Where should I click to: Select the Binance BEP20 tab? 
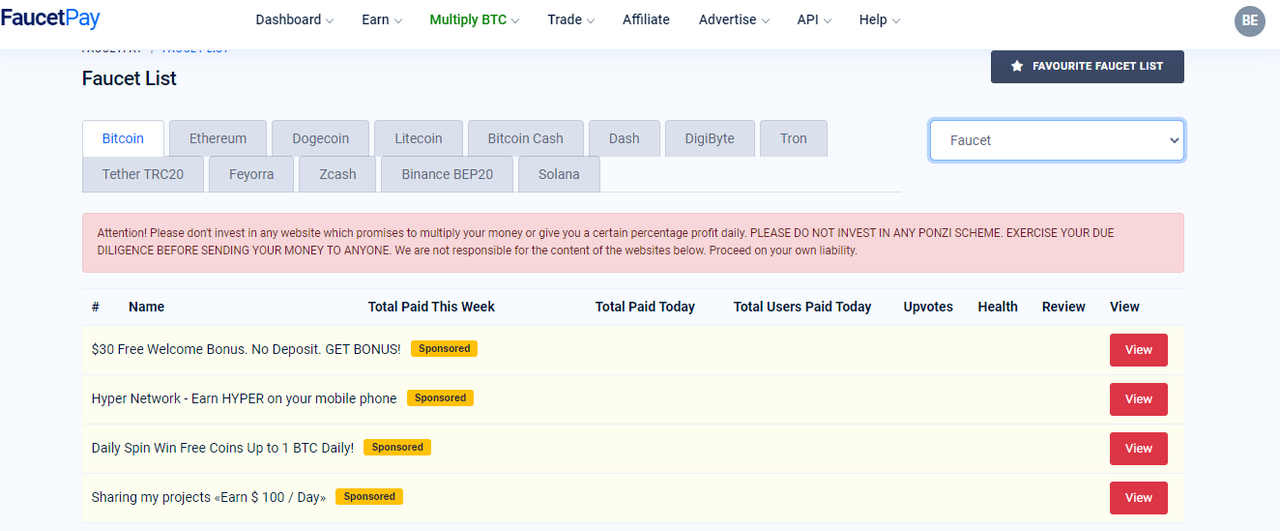coord(447,174)
